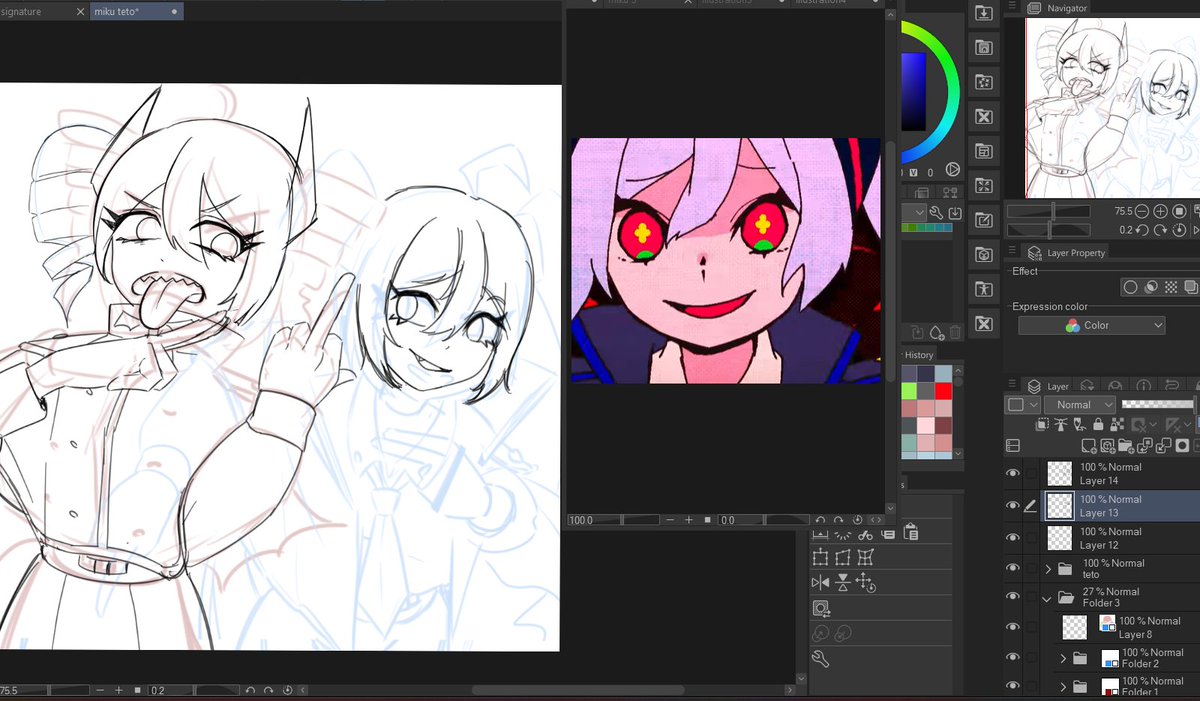This screenshot has height=701, width=1200.
Task: Select the Flip Horizontal icon
Action: click(821, 582)
